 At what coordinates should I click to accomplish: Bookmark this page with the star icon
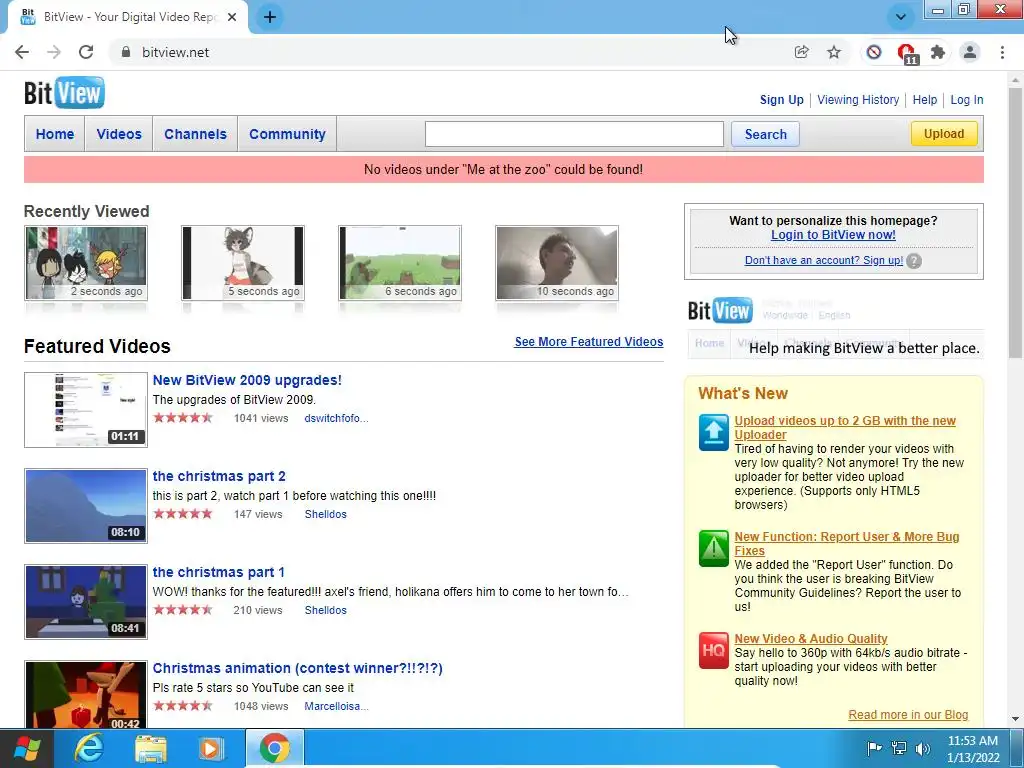pos(834,52)
